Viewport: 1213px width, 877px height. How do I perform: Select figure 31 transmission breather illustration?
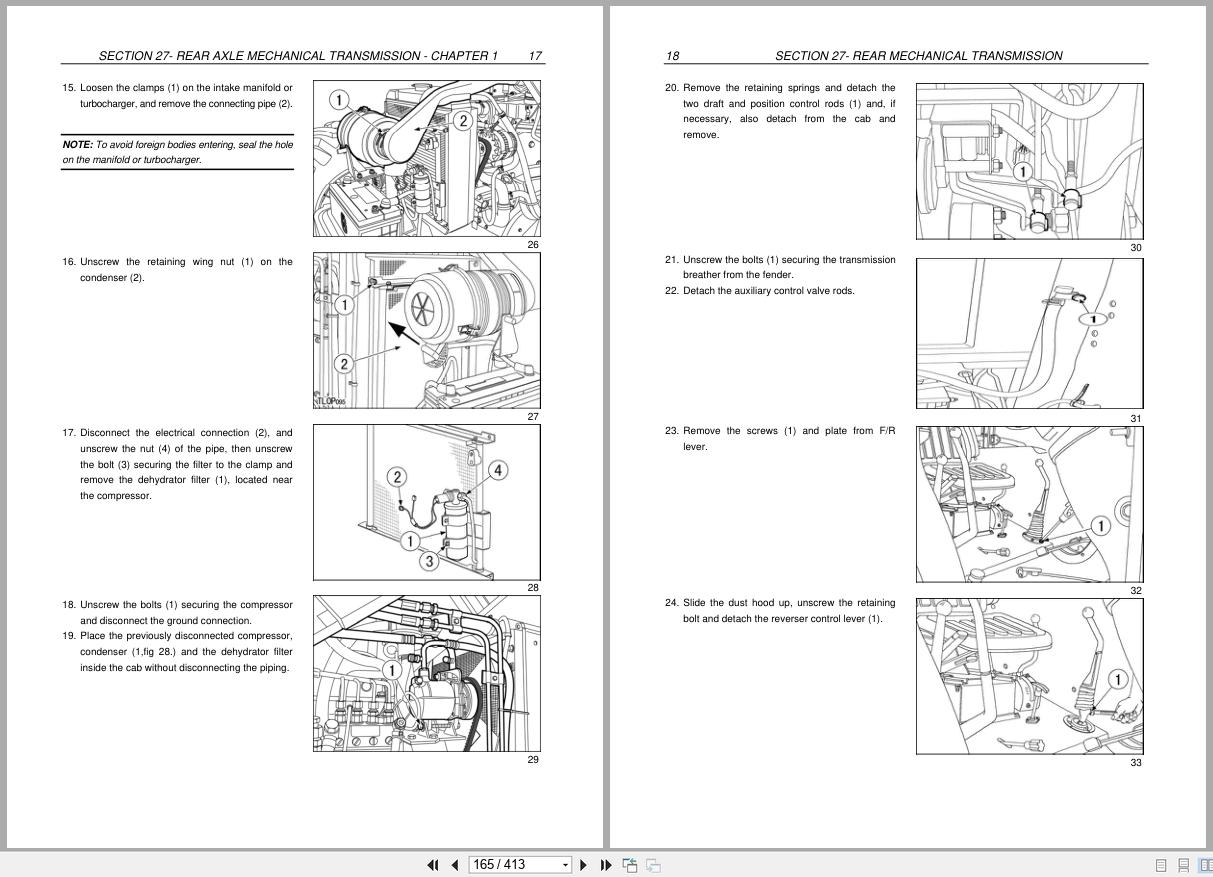click(x=1030, y=333)
